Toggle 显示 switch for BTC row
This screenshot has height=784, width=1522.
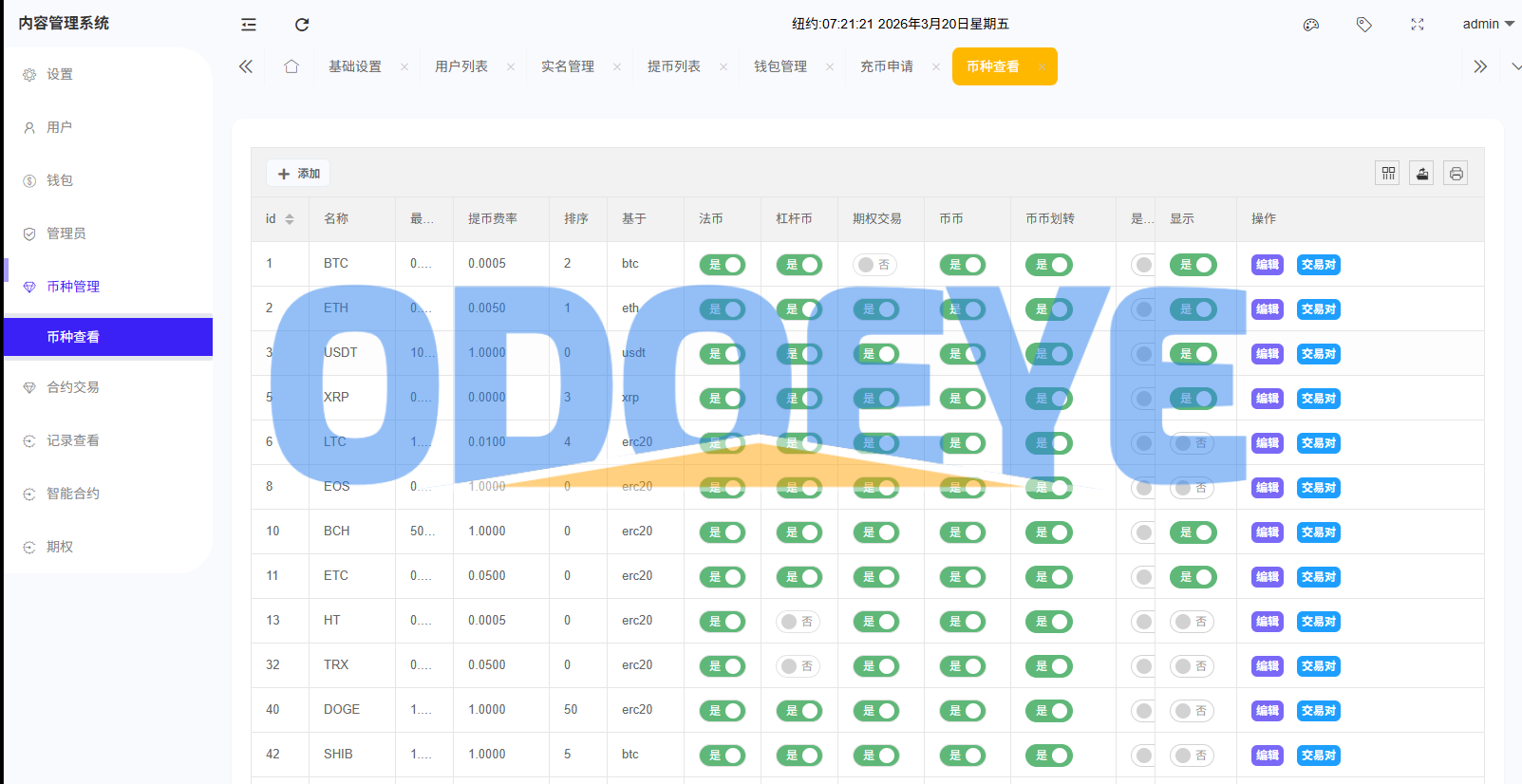coord(1193,265)
